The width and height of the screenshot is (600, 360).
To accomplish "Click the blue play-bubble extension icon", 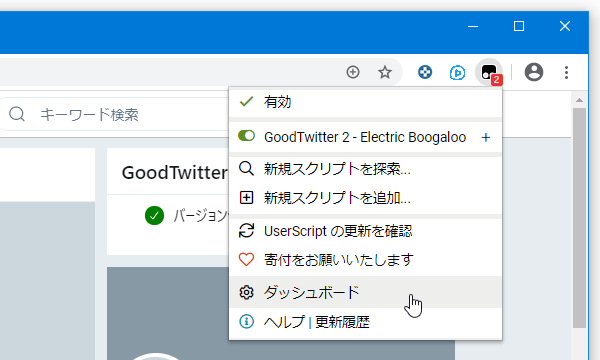I will (x=457, y=72).
